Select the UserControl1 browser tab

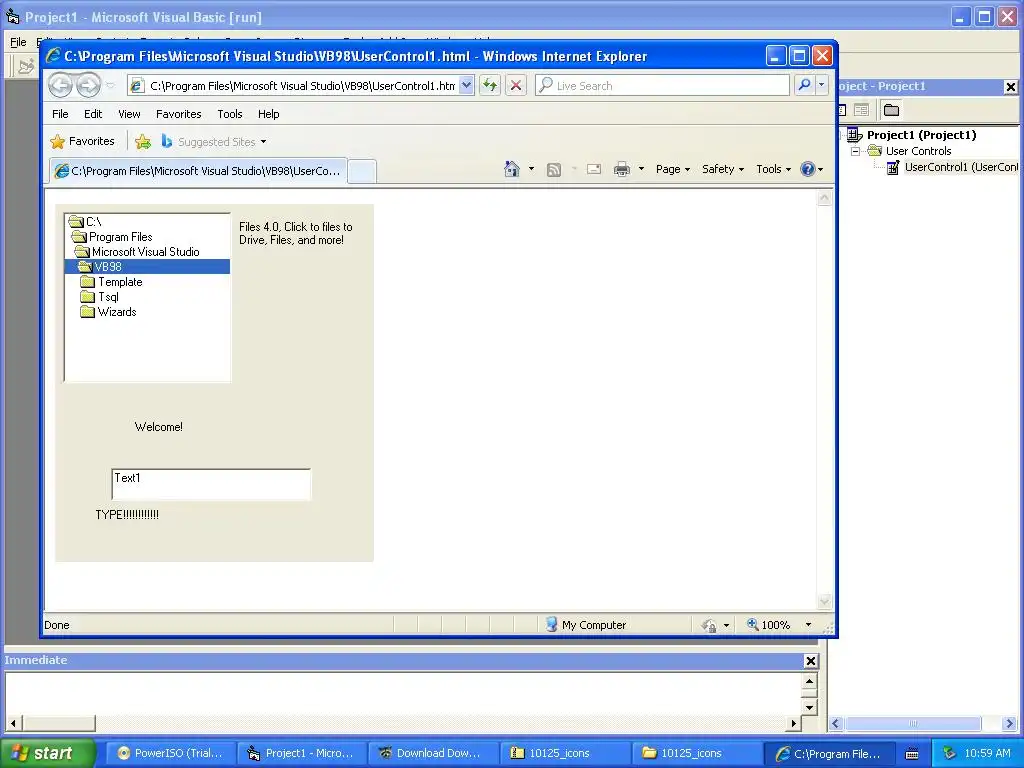(x=198, y=171)
